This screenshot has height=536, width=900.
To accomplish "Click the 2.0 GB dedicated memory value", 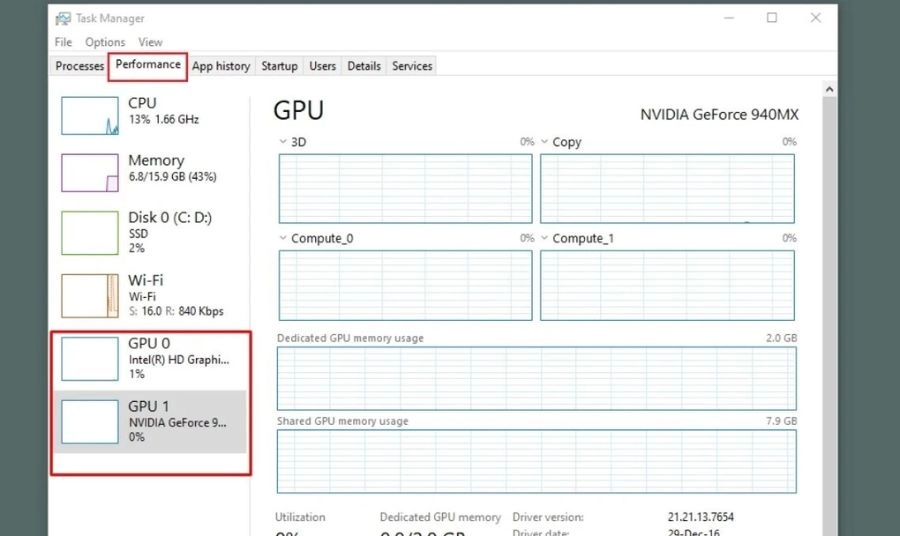I will 781,338.
